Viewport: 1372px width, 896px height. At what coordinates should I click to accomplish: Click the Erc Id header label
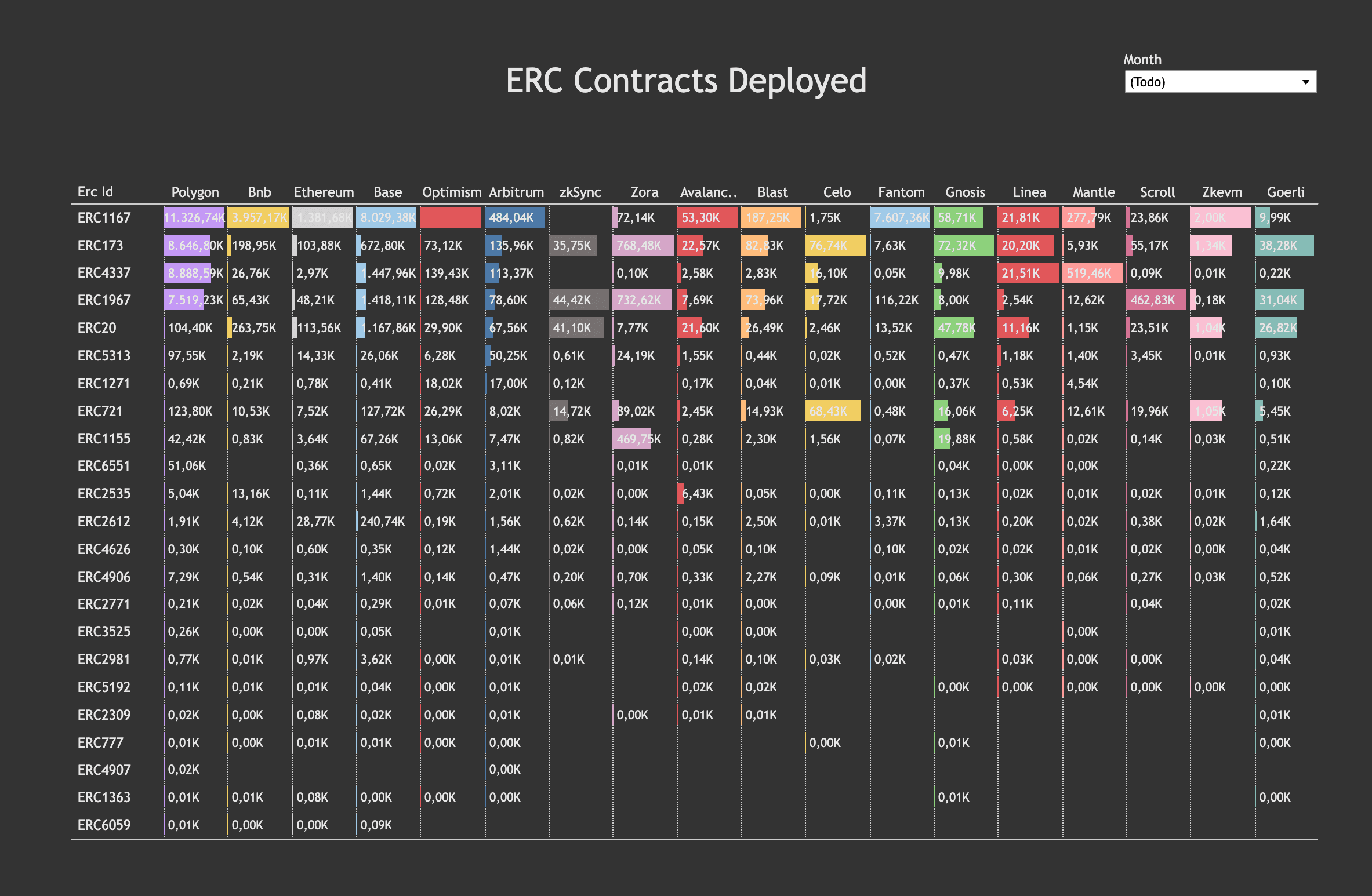point(95,192)
